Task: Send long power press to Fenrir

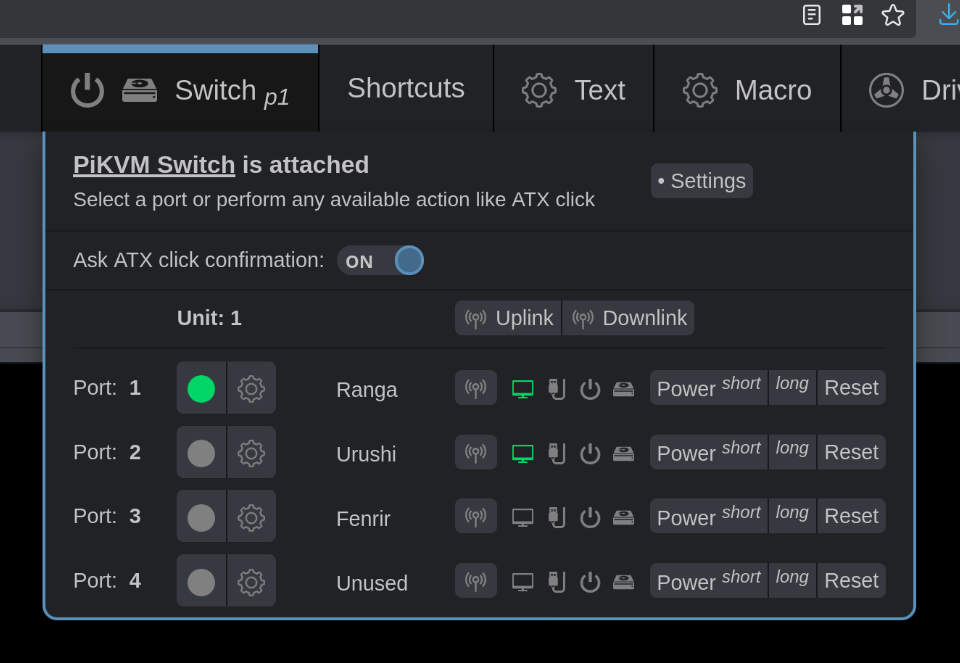Action: 792,516
